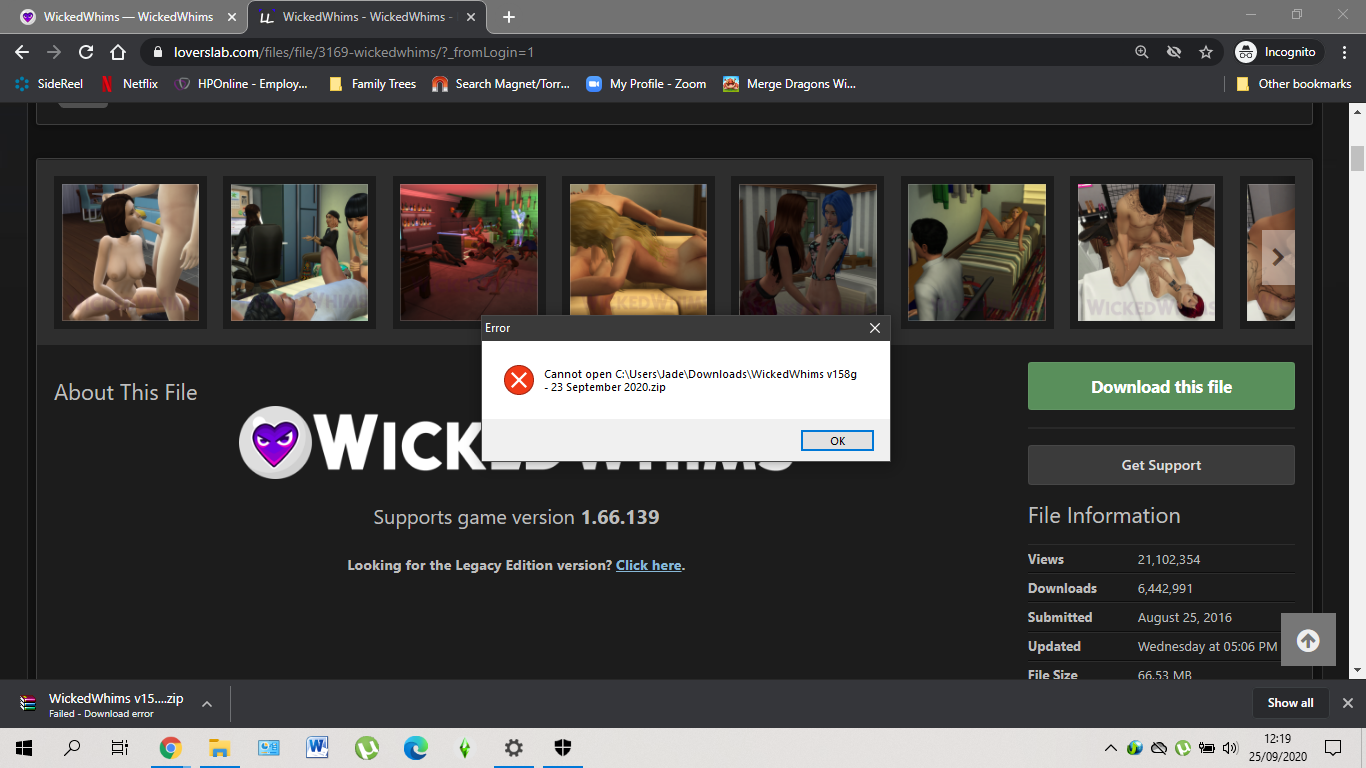Reload the current page
1366x768 pixels.
click(86, 52)
